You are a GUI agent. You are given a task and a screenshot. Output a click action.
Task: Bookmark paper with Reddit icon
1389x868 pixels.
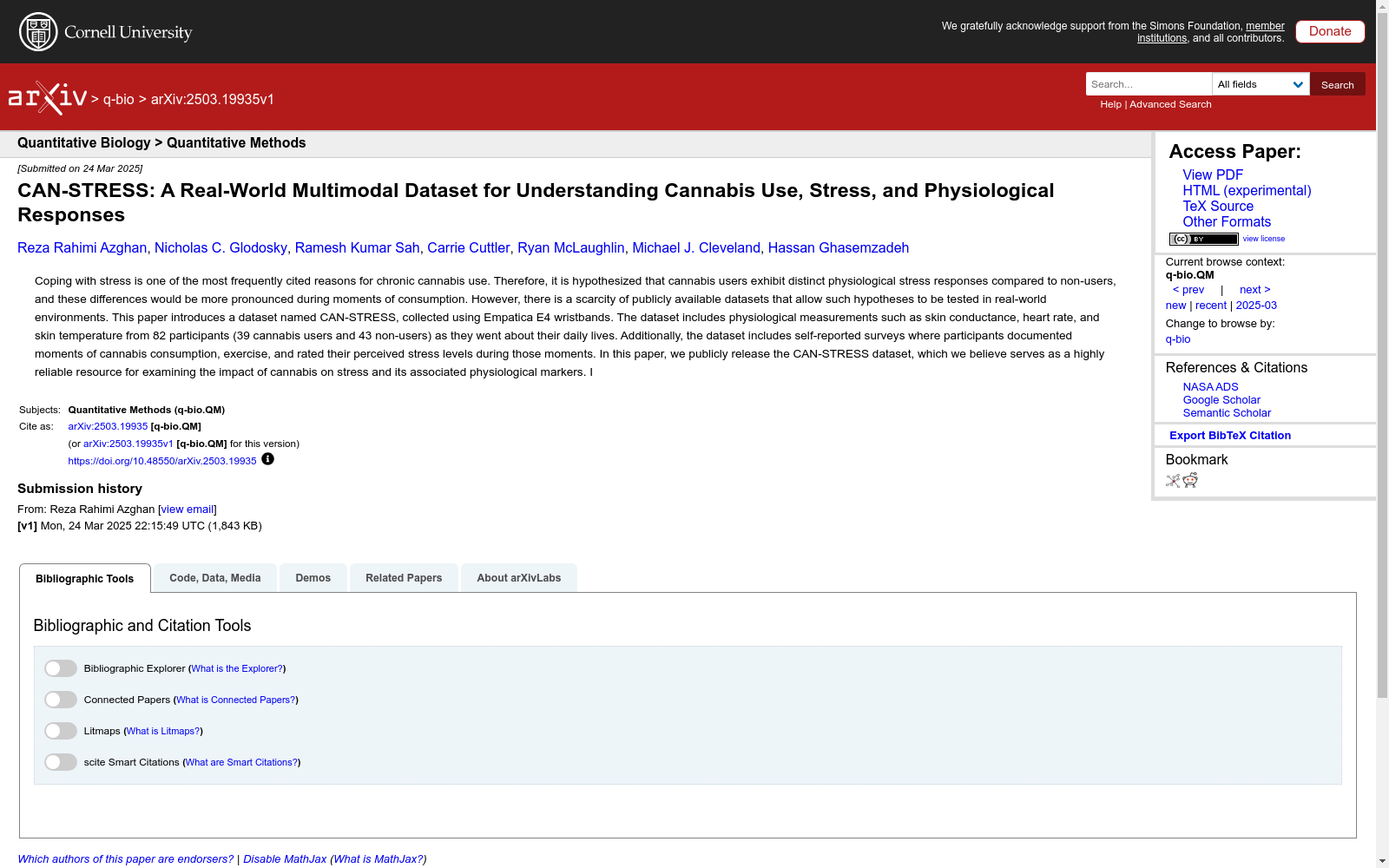click(x=1190, y=481)
